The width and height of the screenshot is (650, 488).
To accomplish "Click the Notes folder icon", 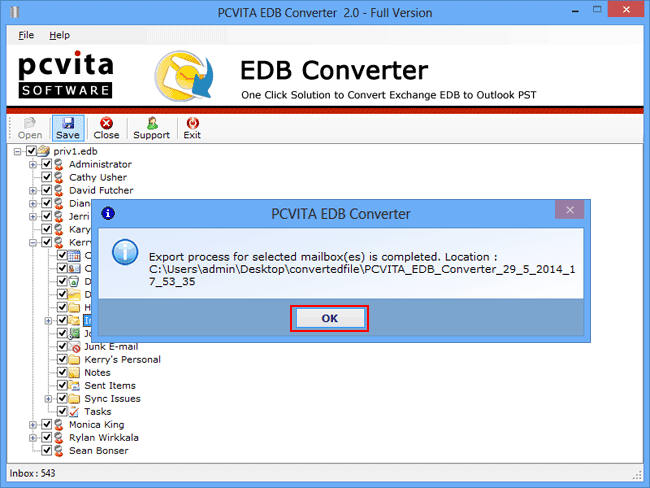I will click(74, 373).
